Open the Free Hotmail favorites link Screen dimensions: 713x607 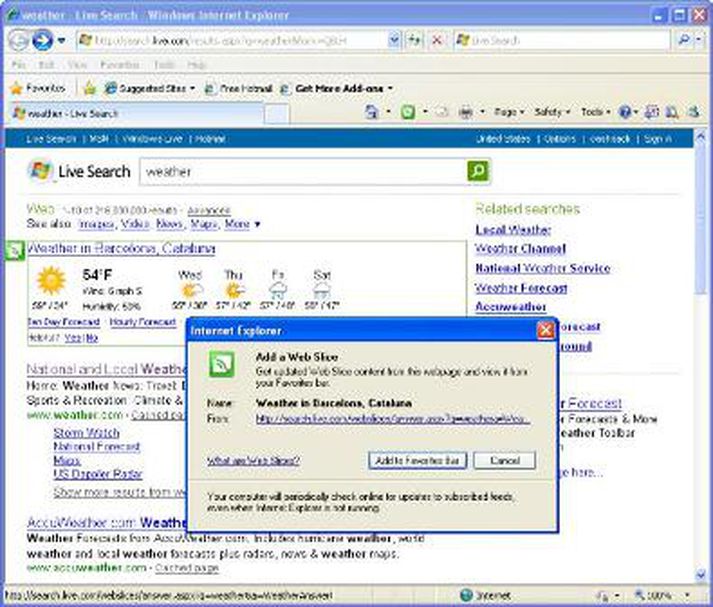239,89
